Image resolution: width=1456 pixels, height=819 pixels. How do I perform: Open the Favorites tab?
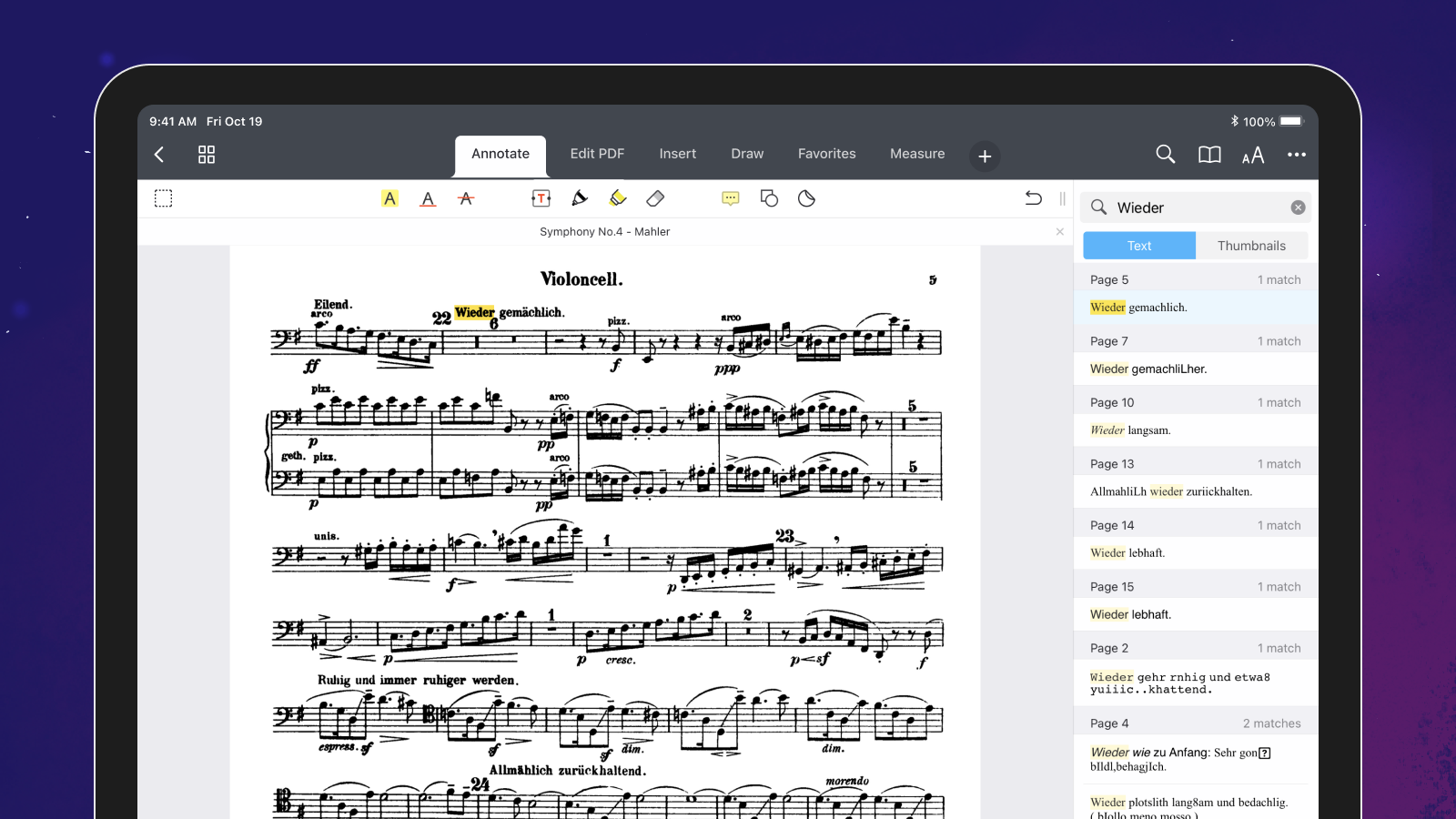(827, 154)
